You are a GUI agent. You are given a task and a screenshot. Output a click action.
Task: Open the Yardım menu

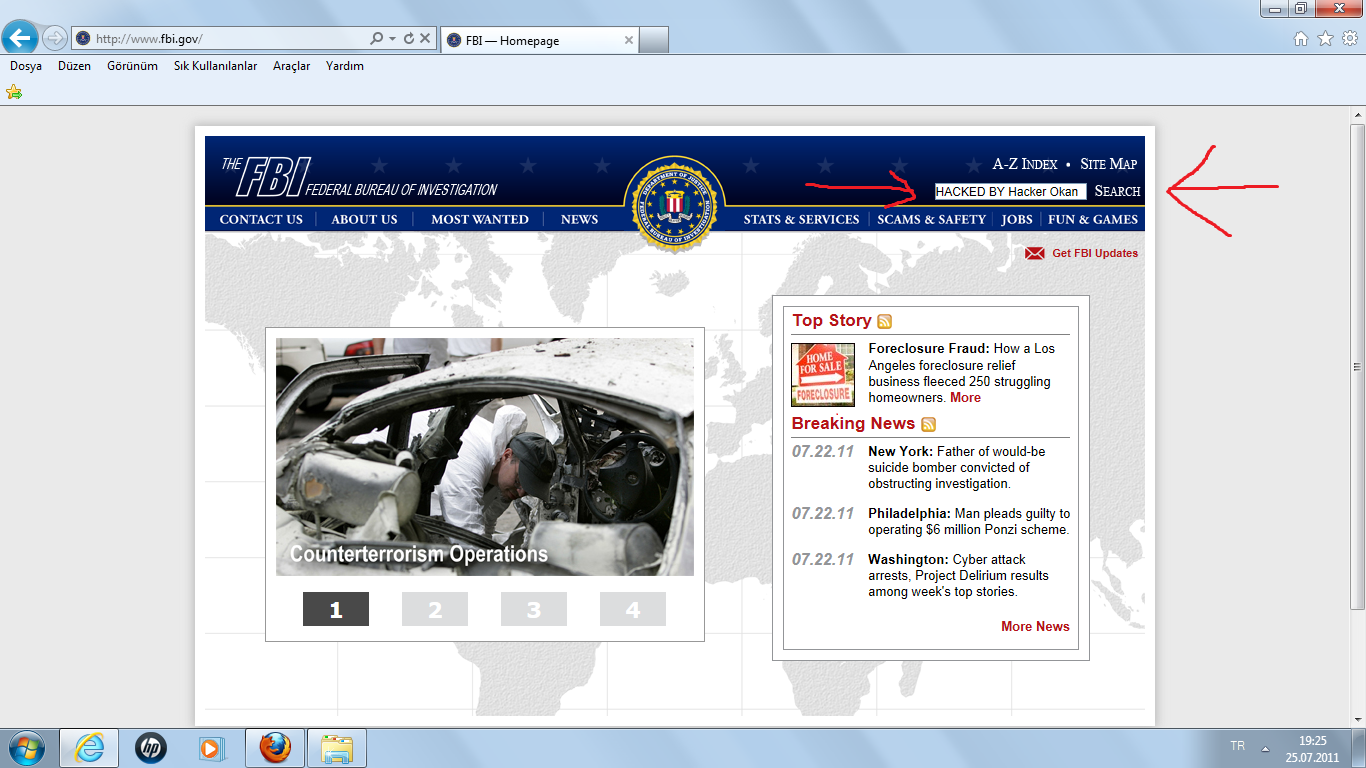(x=345, y=66)
